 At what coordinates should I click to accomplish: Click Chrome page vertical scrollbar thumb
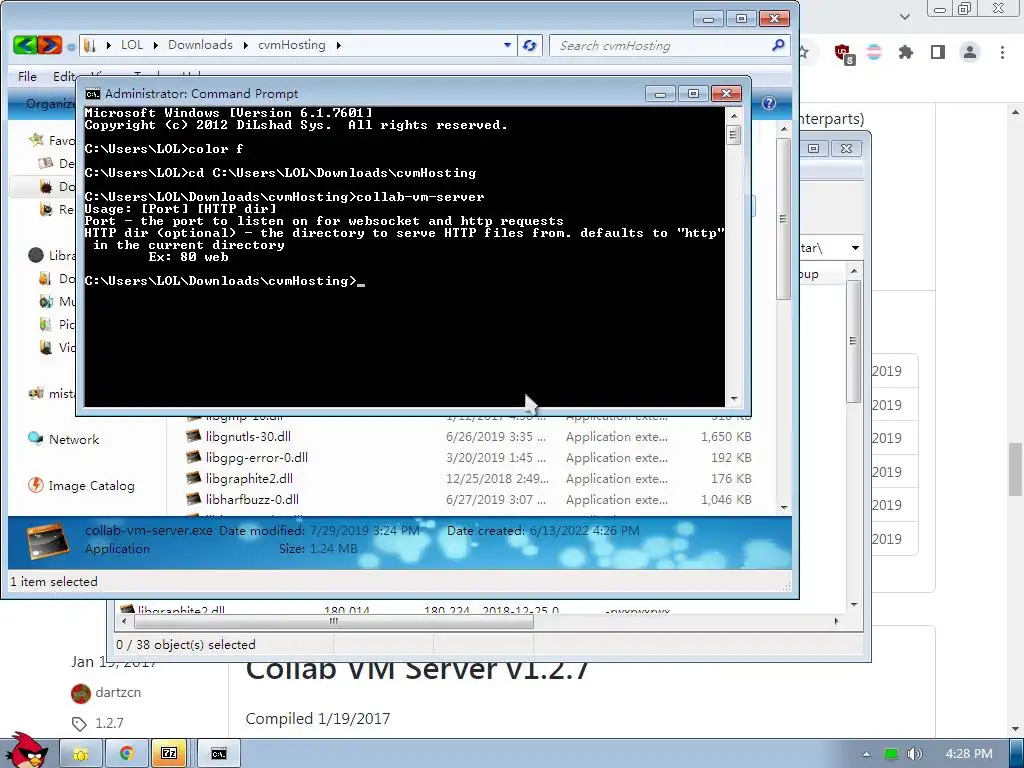(x=1015, y=469)
